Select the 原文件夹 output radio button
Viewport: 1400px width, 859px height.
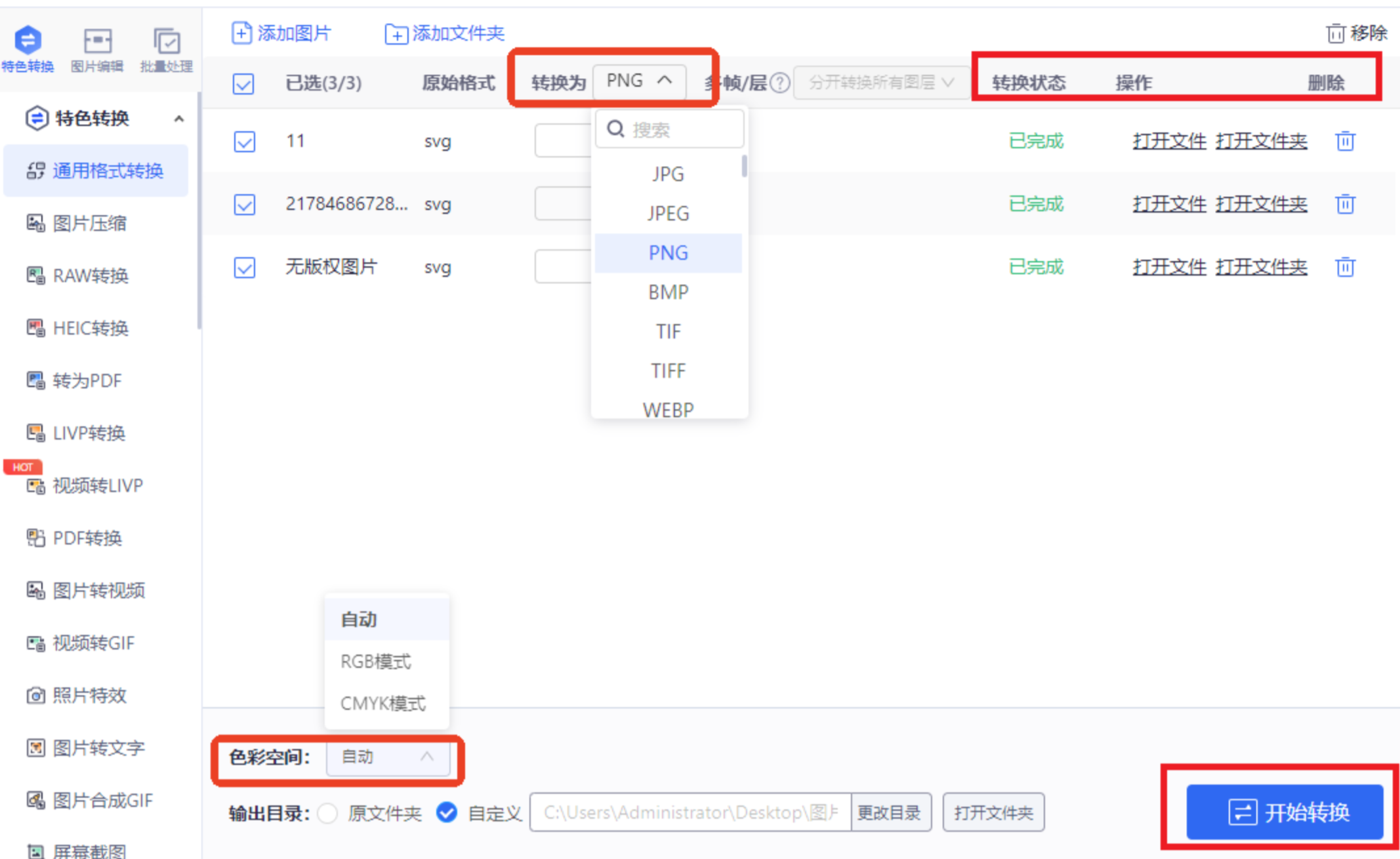327,813
